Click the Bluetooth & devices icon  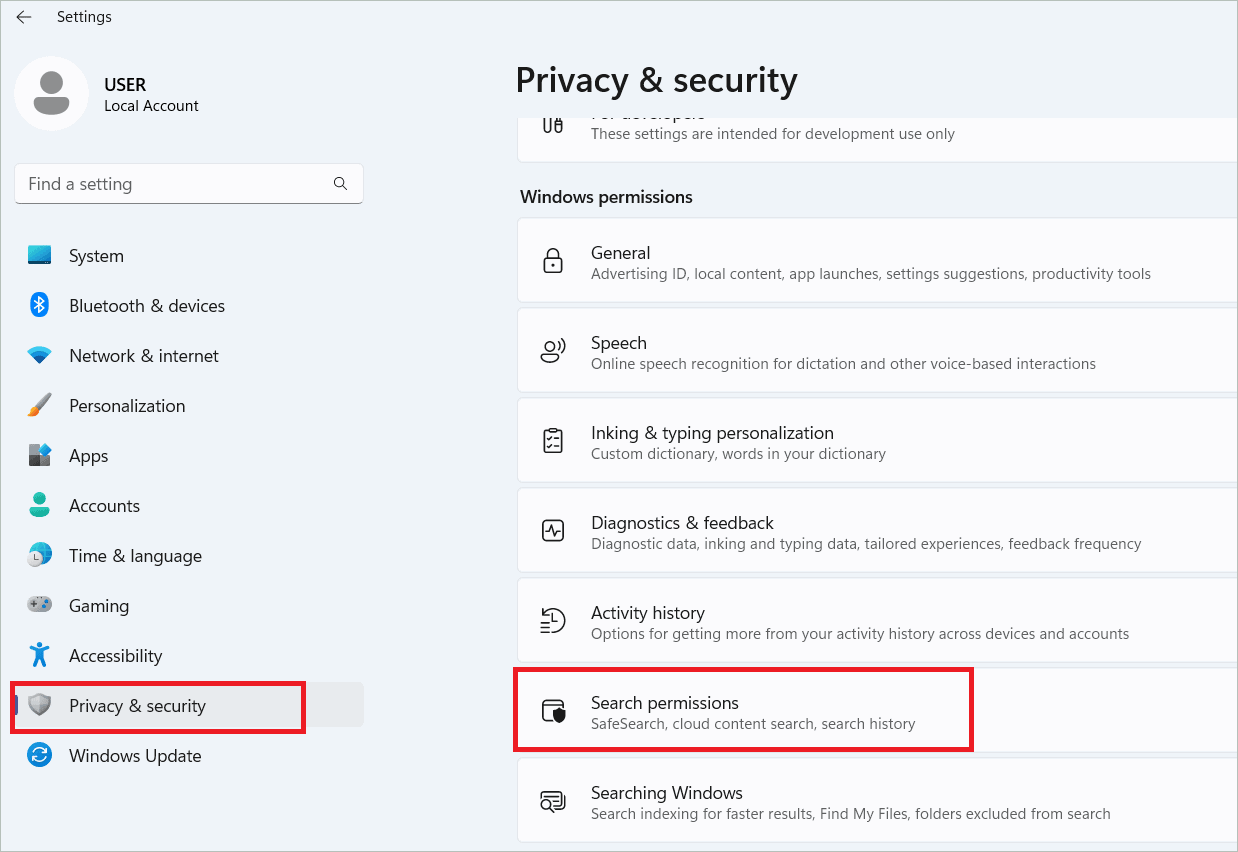[x=40, y=306]
